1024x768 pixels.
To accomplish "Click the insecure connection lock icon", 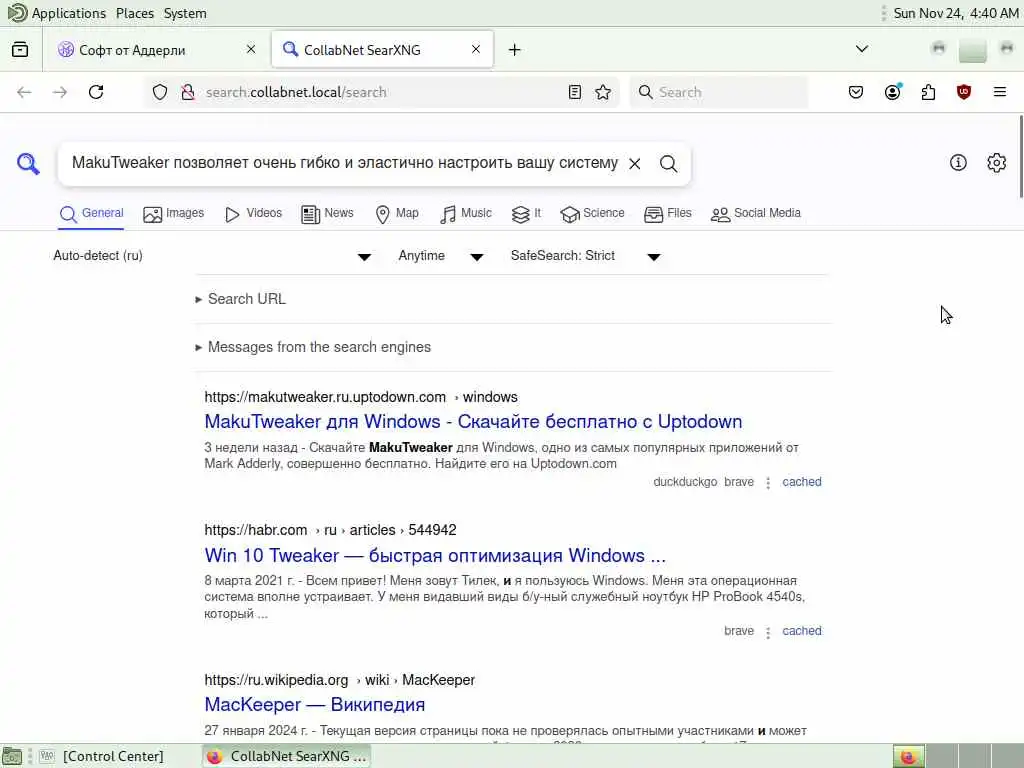I will point(187,92).
